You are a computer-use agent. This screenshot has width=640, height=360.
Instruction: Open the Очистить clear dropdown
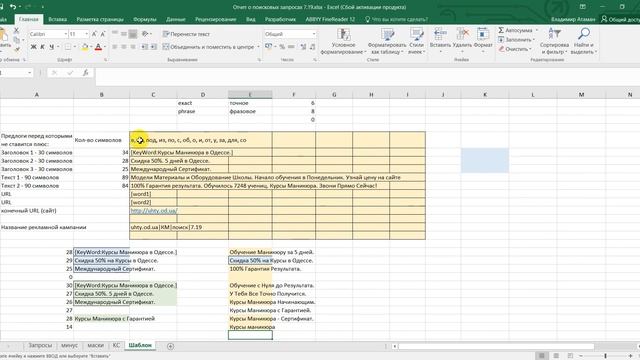[x=515, y=49]
